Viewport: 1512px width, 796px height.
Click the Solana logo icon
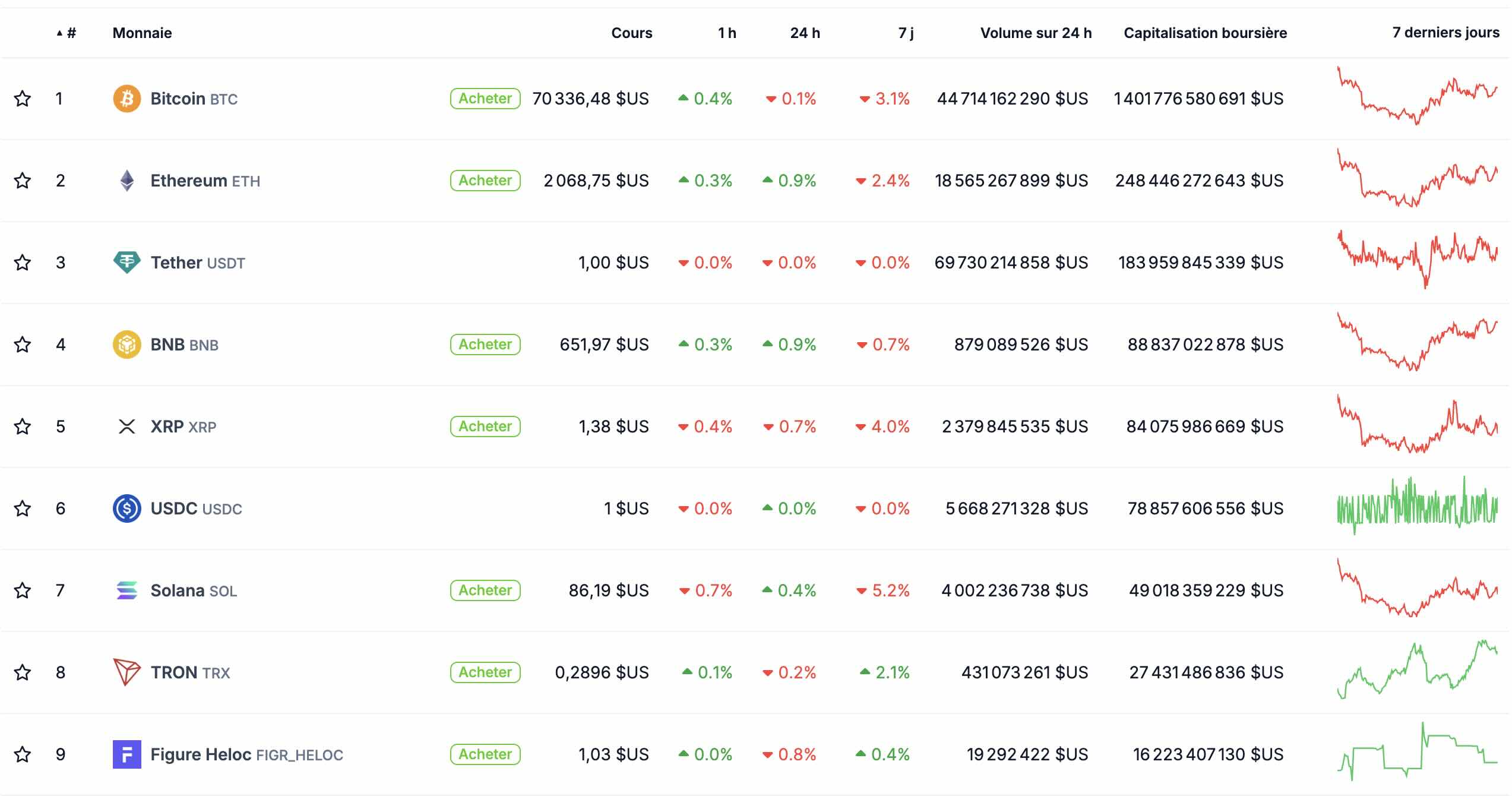point(126,590)
